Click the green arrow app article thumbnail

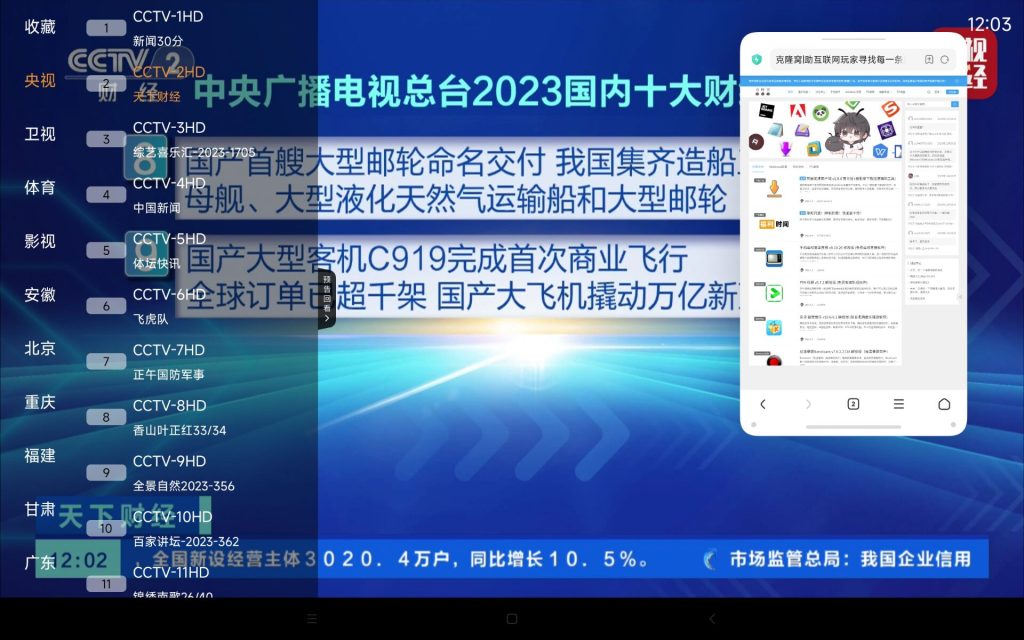pyautogui.click(x=774, y=293)
